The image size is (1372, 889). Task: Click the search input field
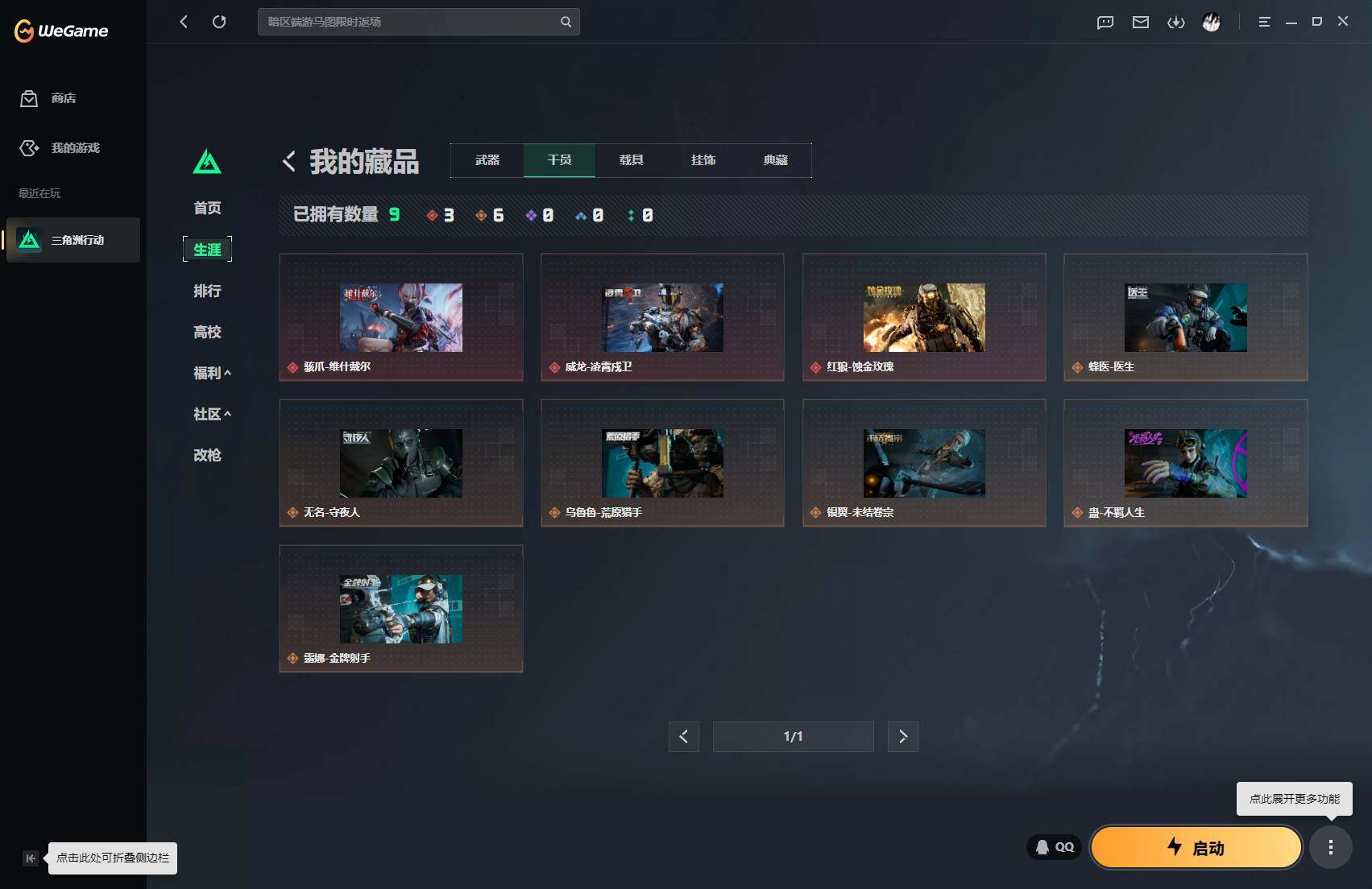pyautogui.click(x=419, y=22)
